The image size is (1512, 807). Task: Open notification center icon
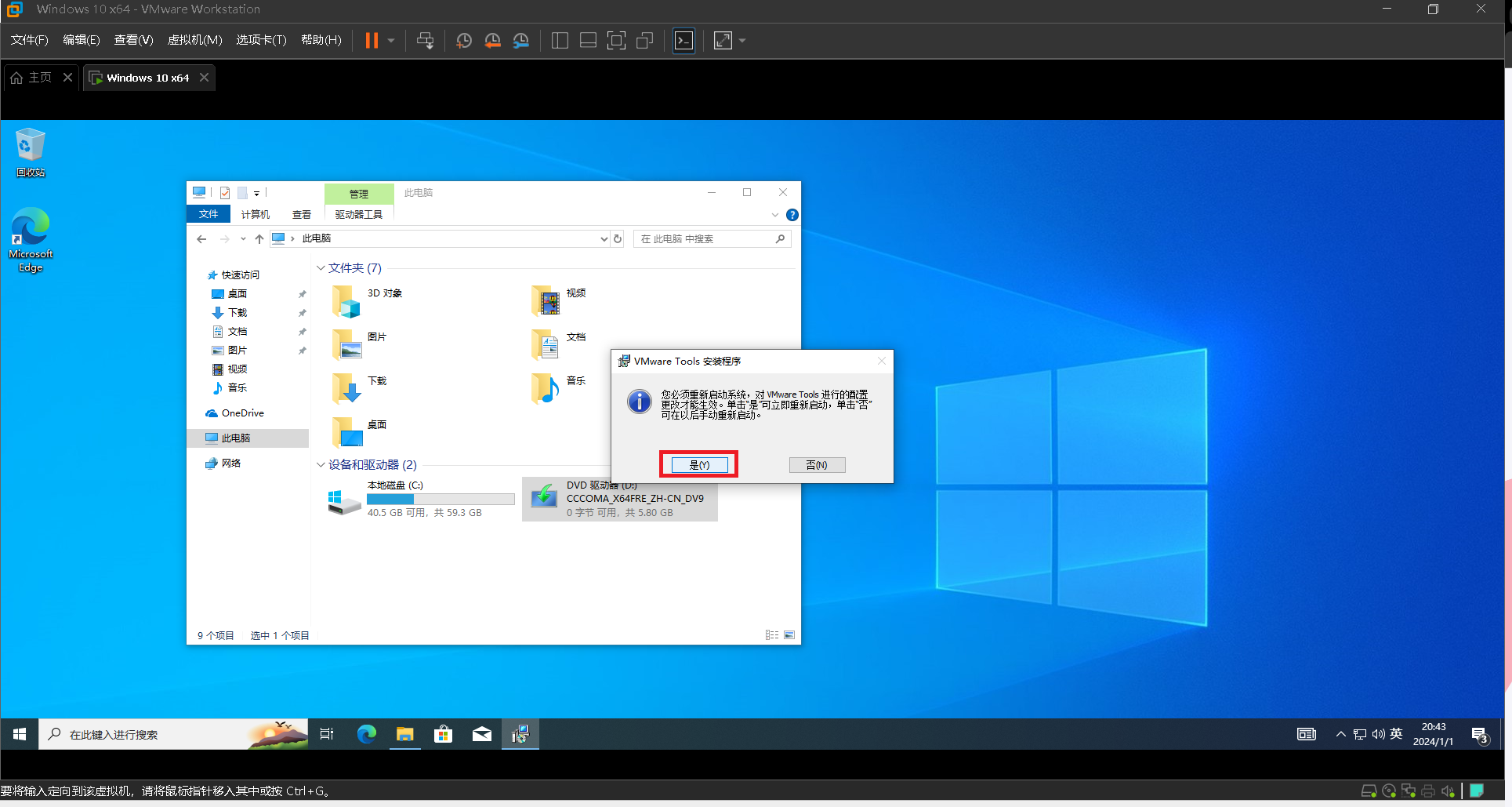(1480, 735)
